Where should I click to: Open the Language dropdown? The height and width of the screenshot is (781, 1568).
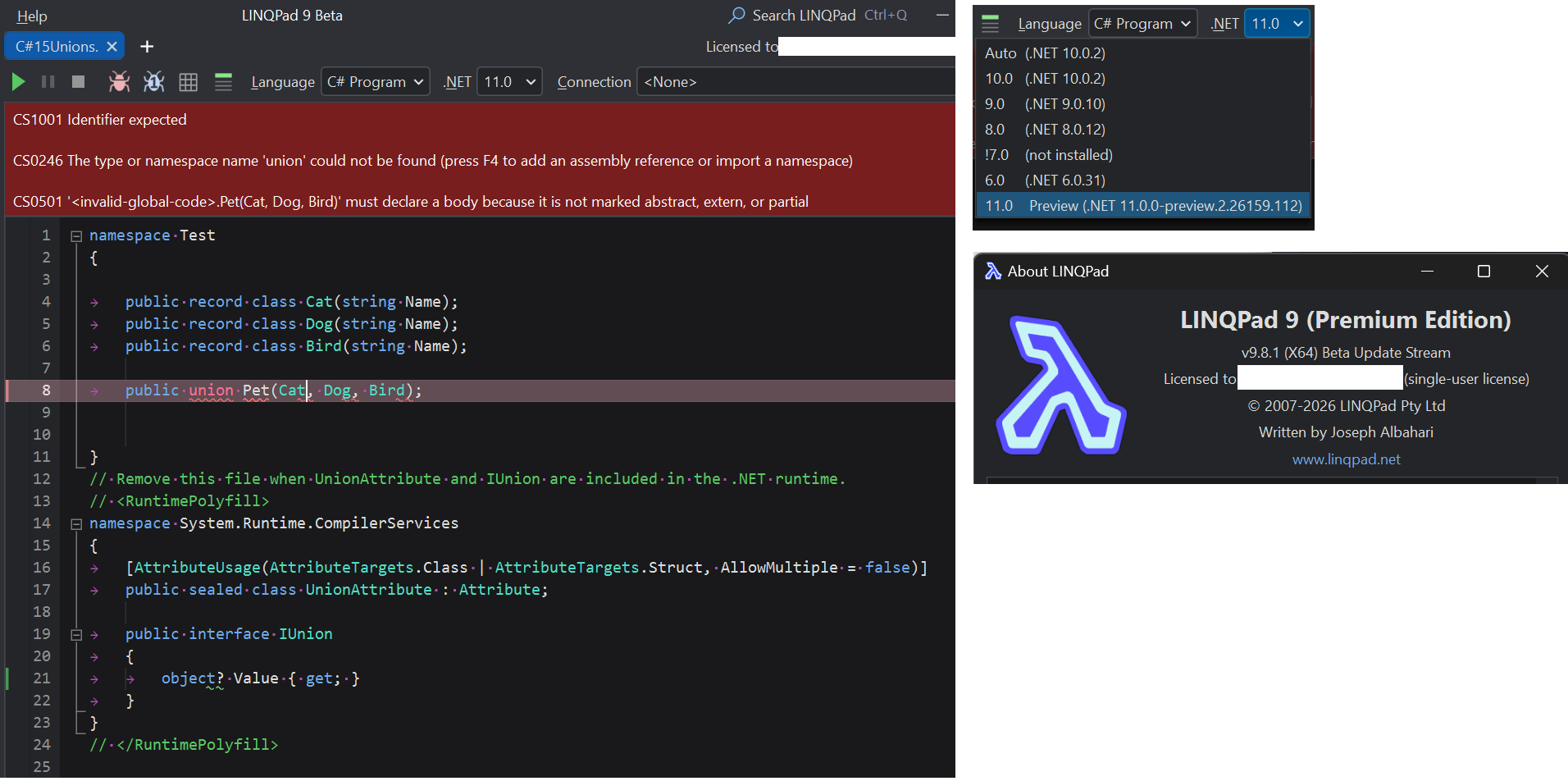point(375,81)
